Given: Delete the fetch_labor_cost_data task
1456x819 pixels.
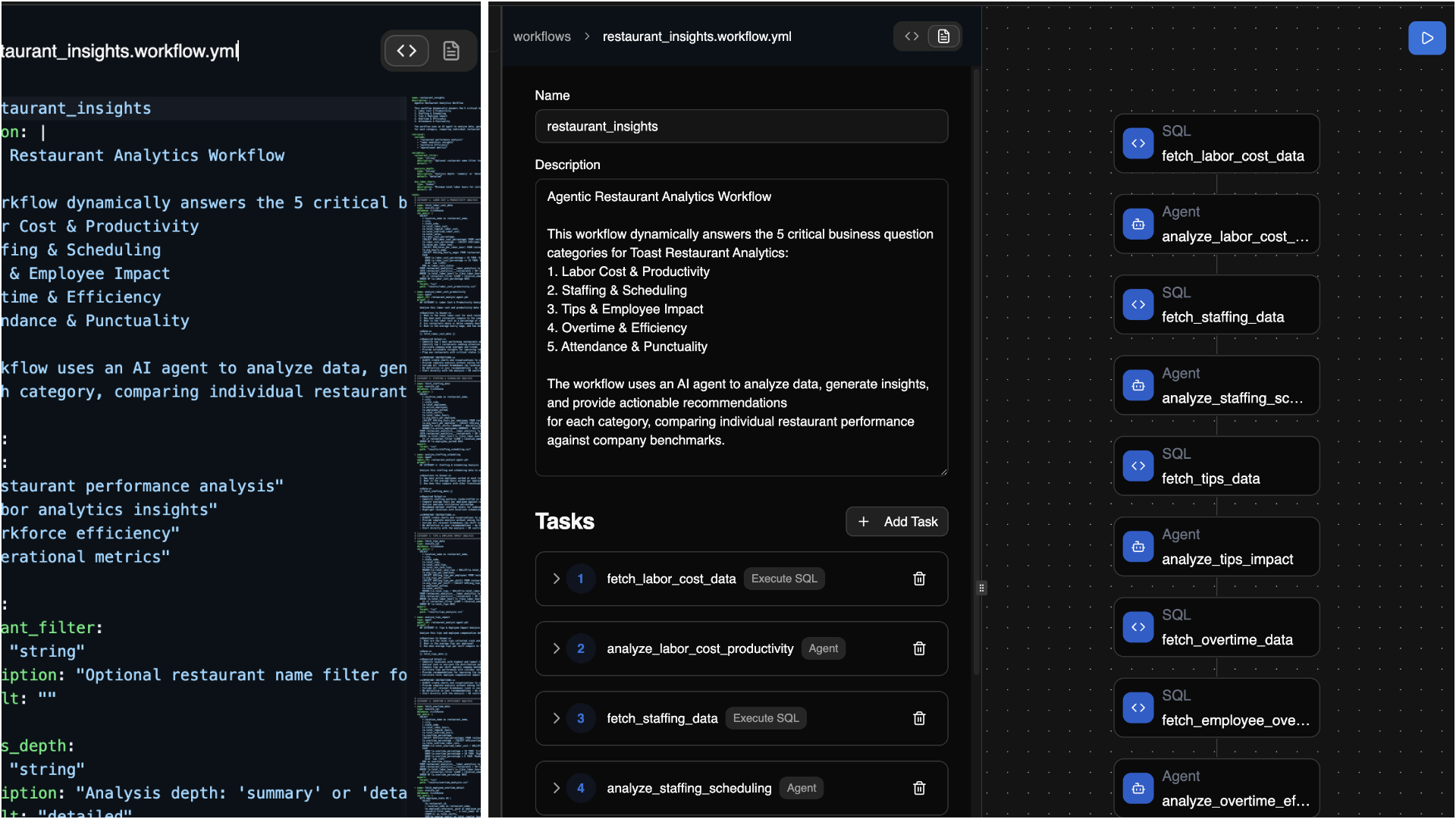Looking at the screenshot, I should tap(919, 579).
